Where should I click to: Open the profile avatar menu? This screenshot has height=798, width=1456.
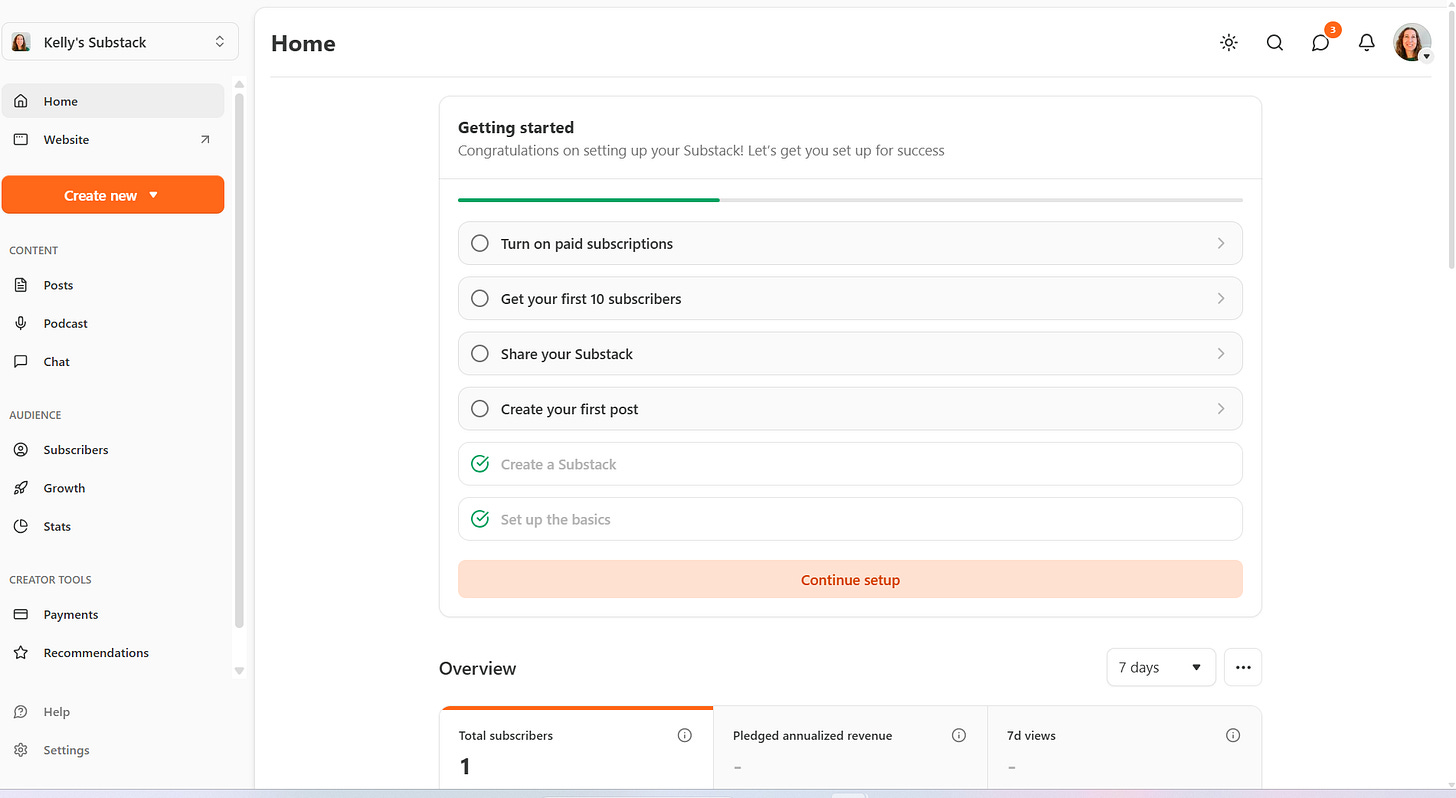coord(1412,43)
